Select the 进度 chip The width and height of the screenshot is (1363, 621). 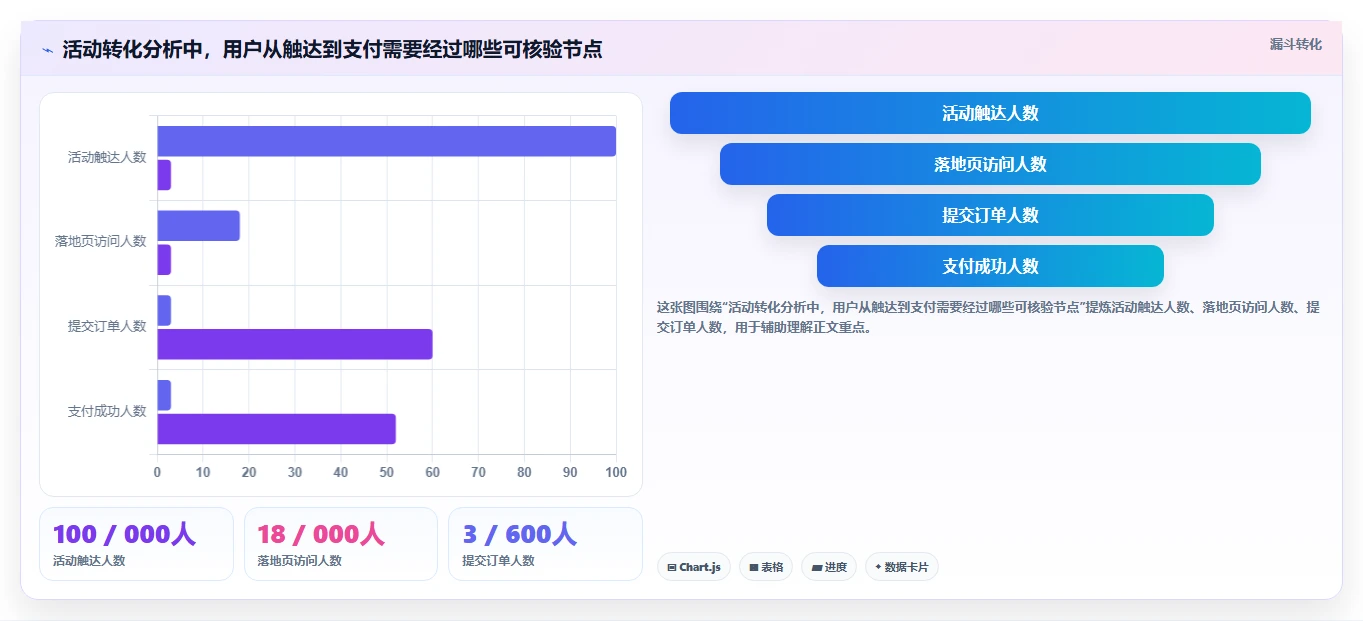point(829,567)
